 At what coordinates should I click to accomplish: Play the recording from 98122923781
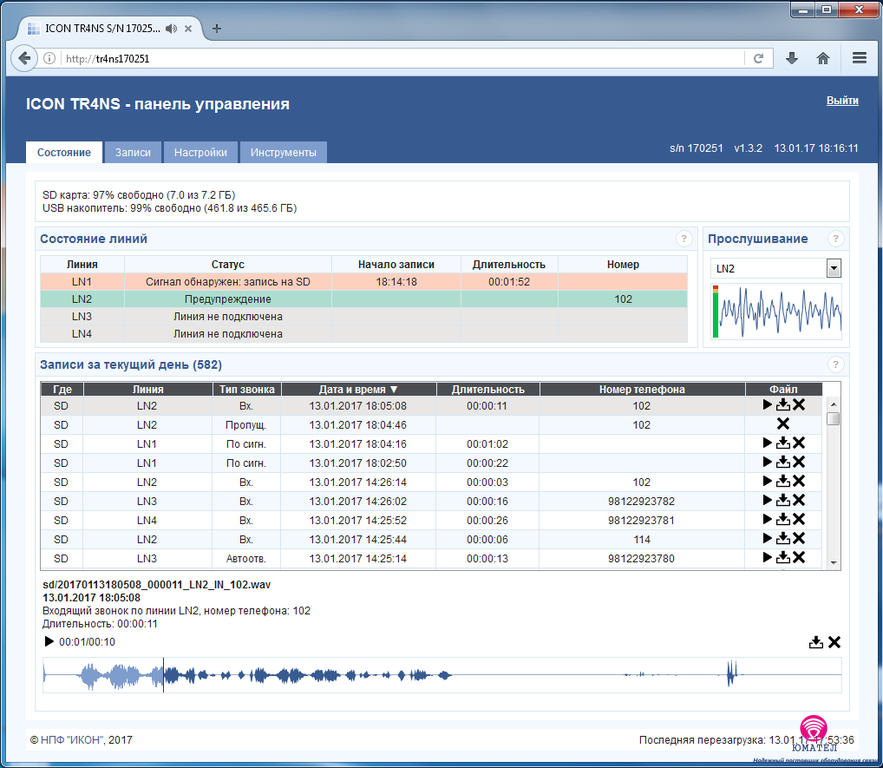point(767,519)
